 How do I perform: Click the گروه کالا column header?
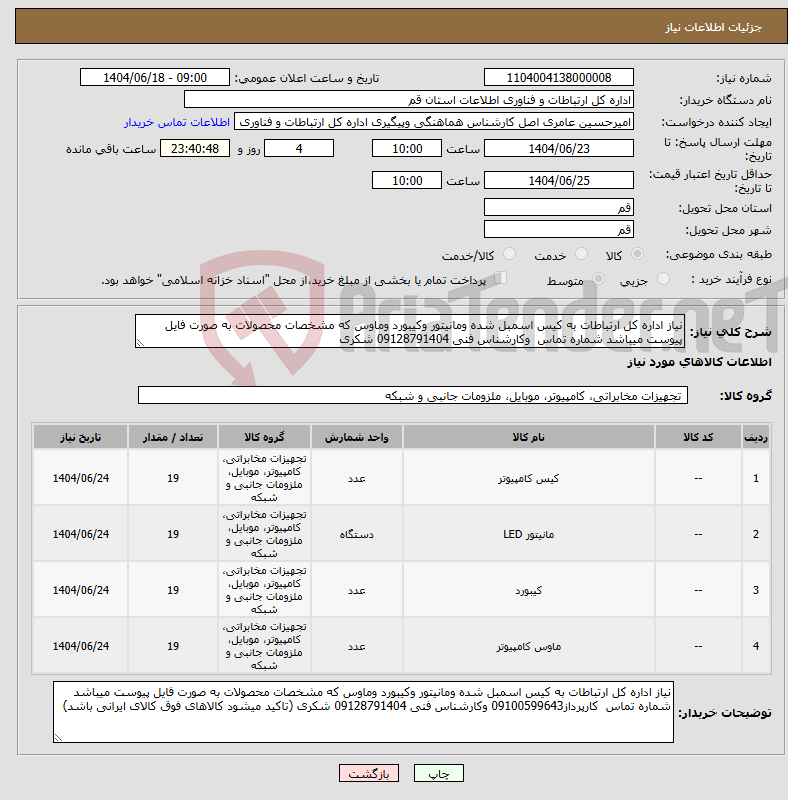pyautogui.click(x=264, y=437)
